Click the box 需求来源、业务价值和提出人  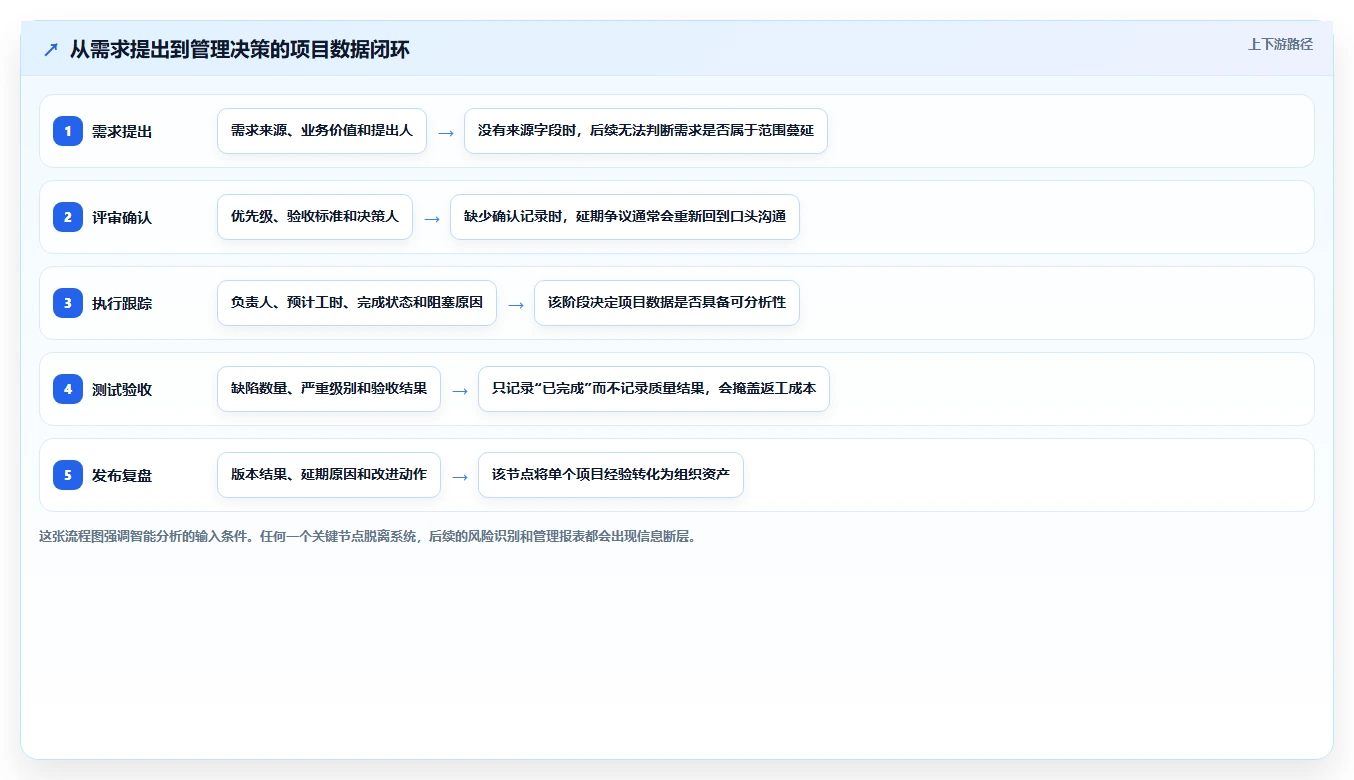click(322, 131)
